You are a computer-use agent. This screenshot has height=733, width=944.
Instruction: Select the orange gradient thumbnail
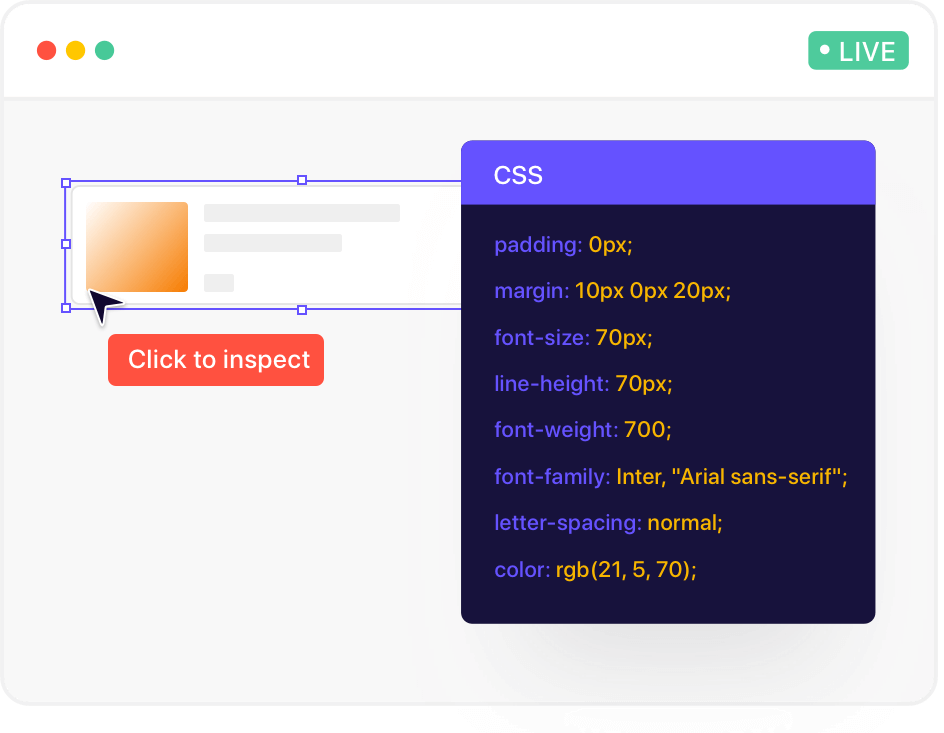pos(137,247)
